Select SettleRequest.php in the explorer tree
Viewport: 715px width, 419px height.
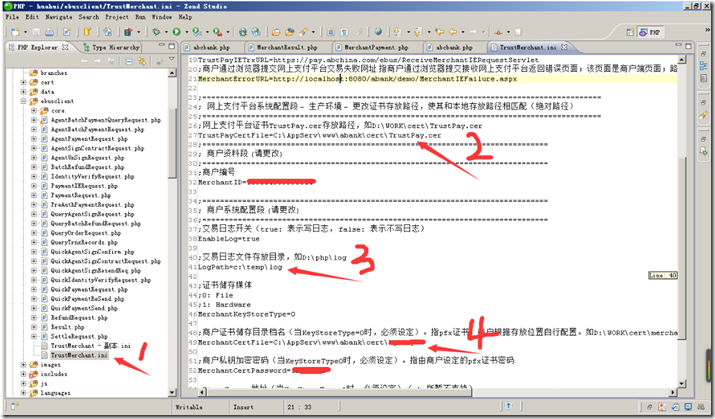tap(79, 336)
